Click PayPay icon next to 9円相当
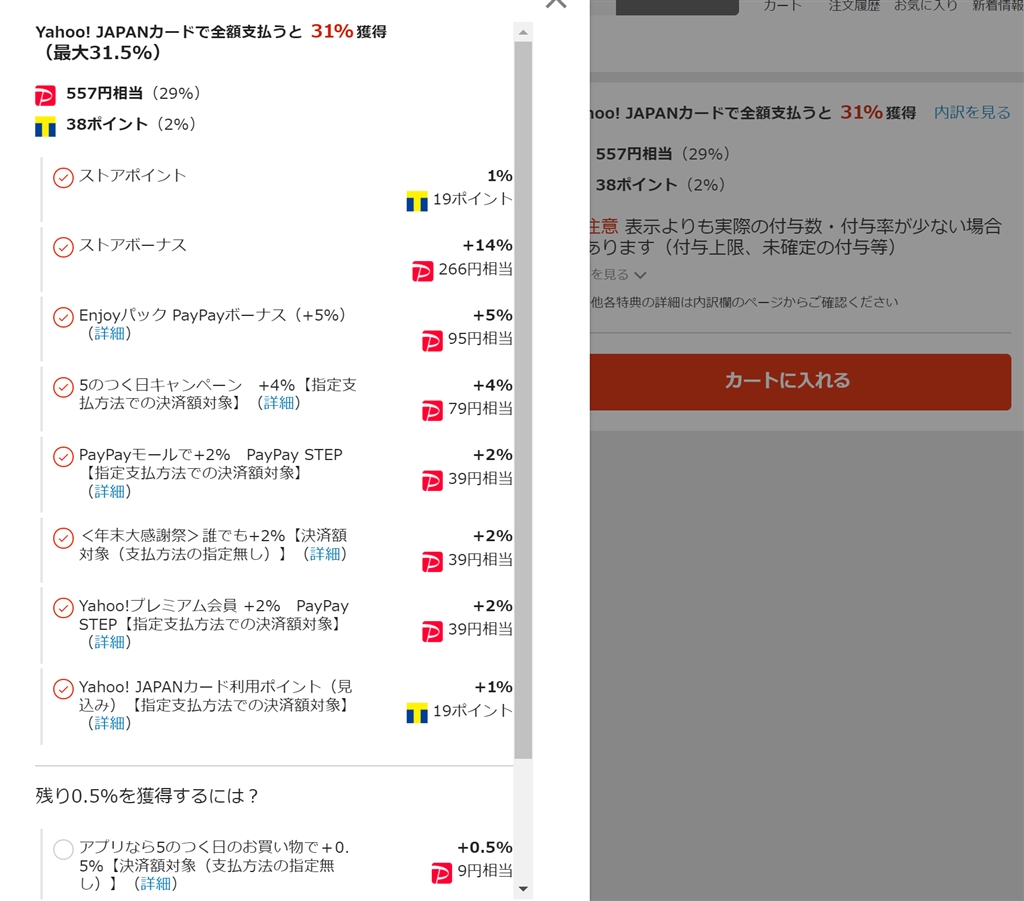 tap(441, 873)
